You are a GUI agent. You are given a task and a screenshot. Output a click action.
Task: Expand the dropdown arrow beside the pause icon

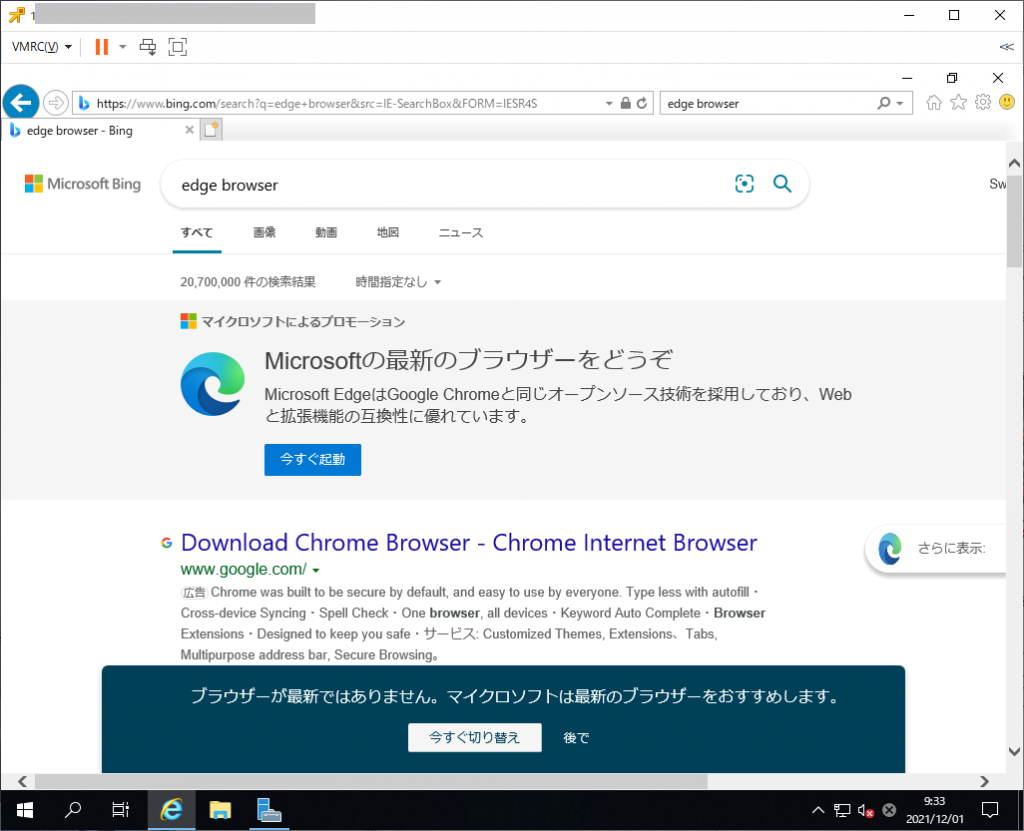pos(122,46)
